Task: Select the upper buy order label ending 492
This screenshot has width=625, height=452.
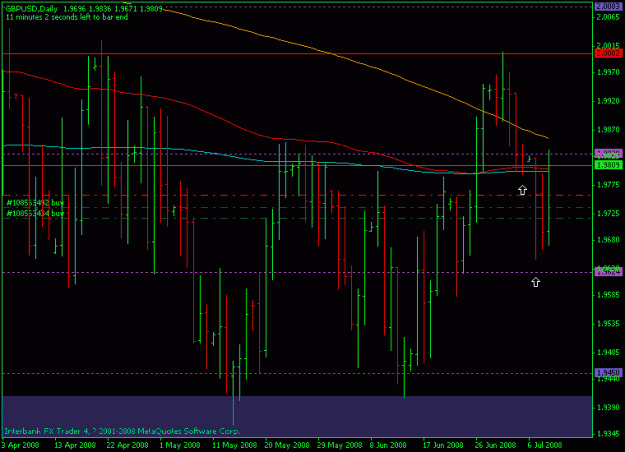Action: pos(35,202)
